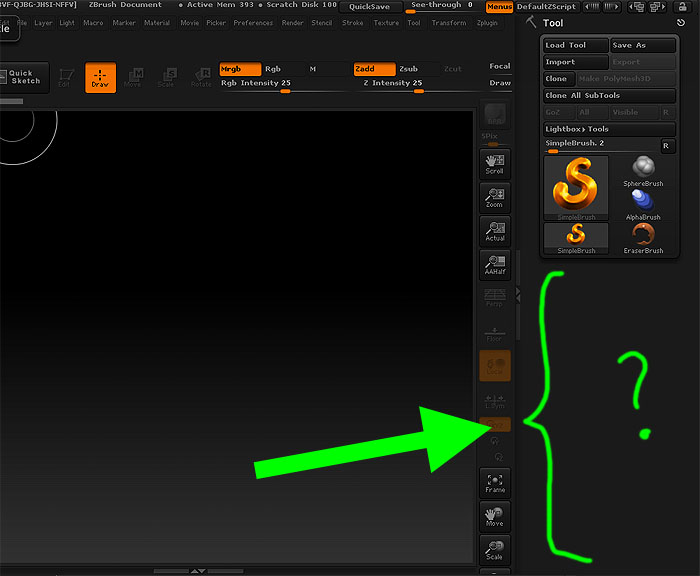This screenshot has width=700, height=576.
Task: Open the Layer menu
Action: pos(43,23)
